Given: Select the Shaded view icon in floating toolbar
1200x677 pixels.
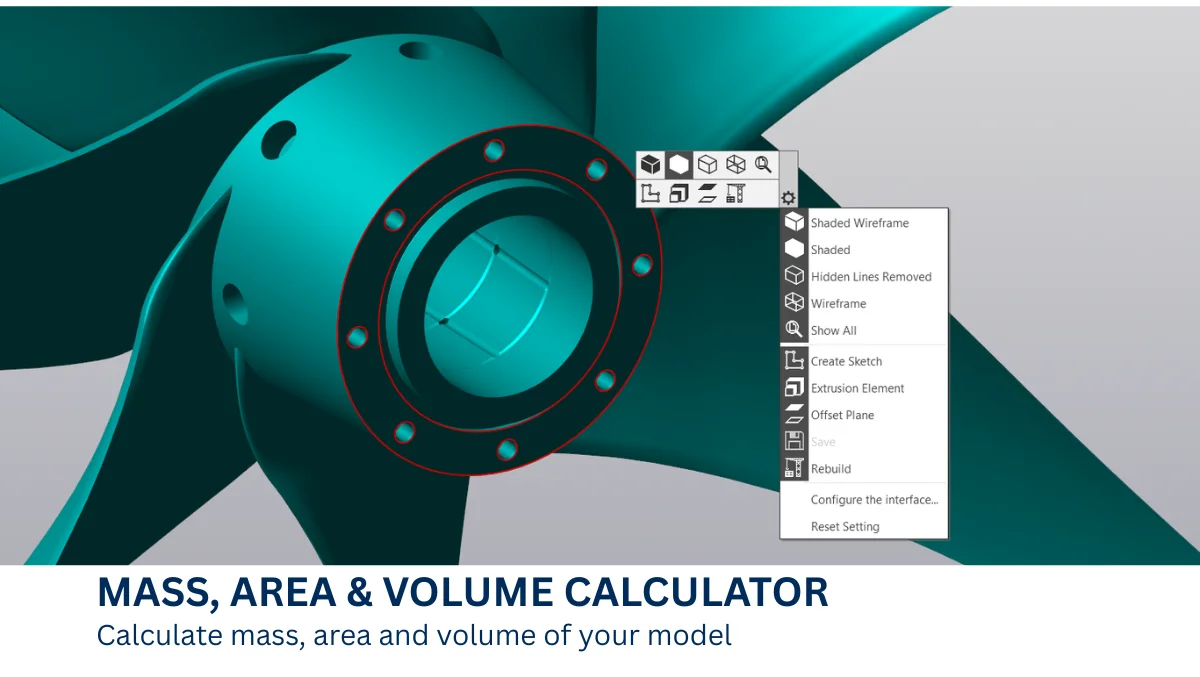Looking at the screenshot, I should [x=679, y=165].
